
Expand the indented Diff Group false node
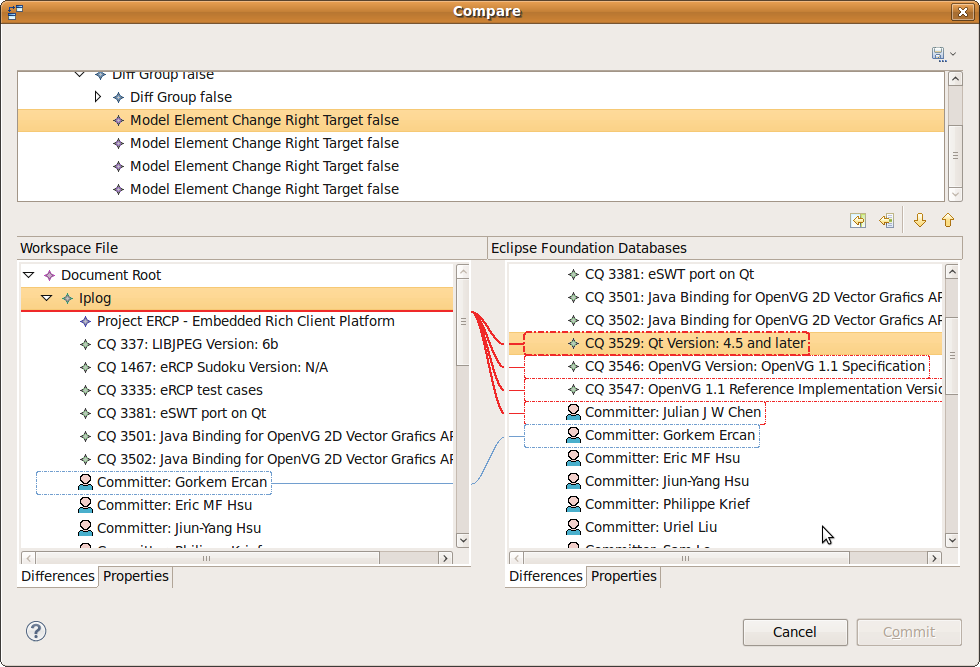98,97
